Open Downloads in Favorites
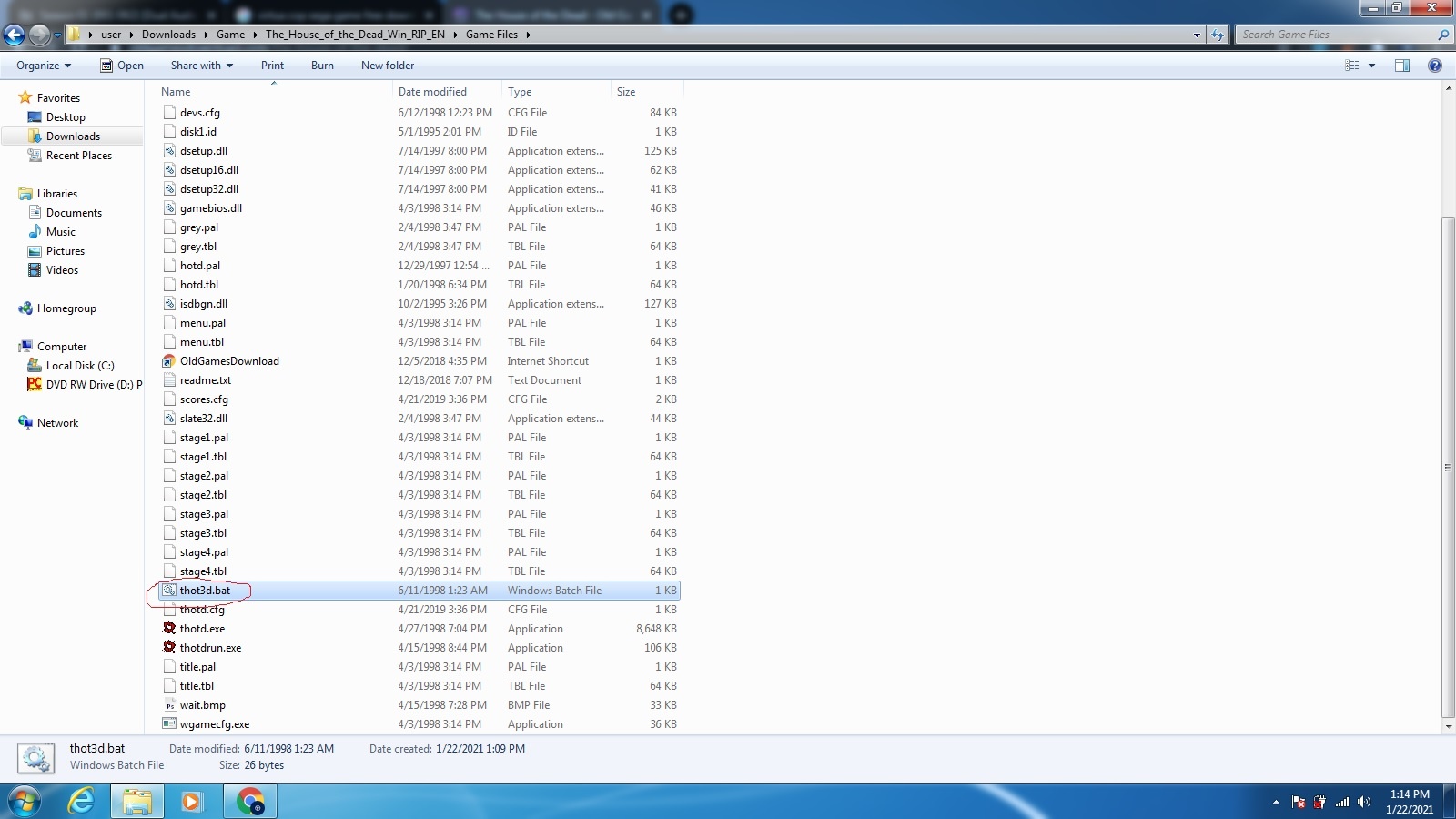Screen dimensions: 1456x819 coord(73,136)
